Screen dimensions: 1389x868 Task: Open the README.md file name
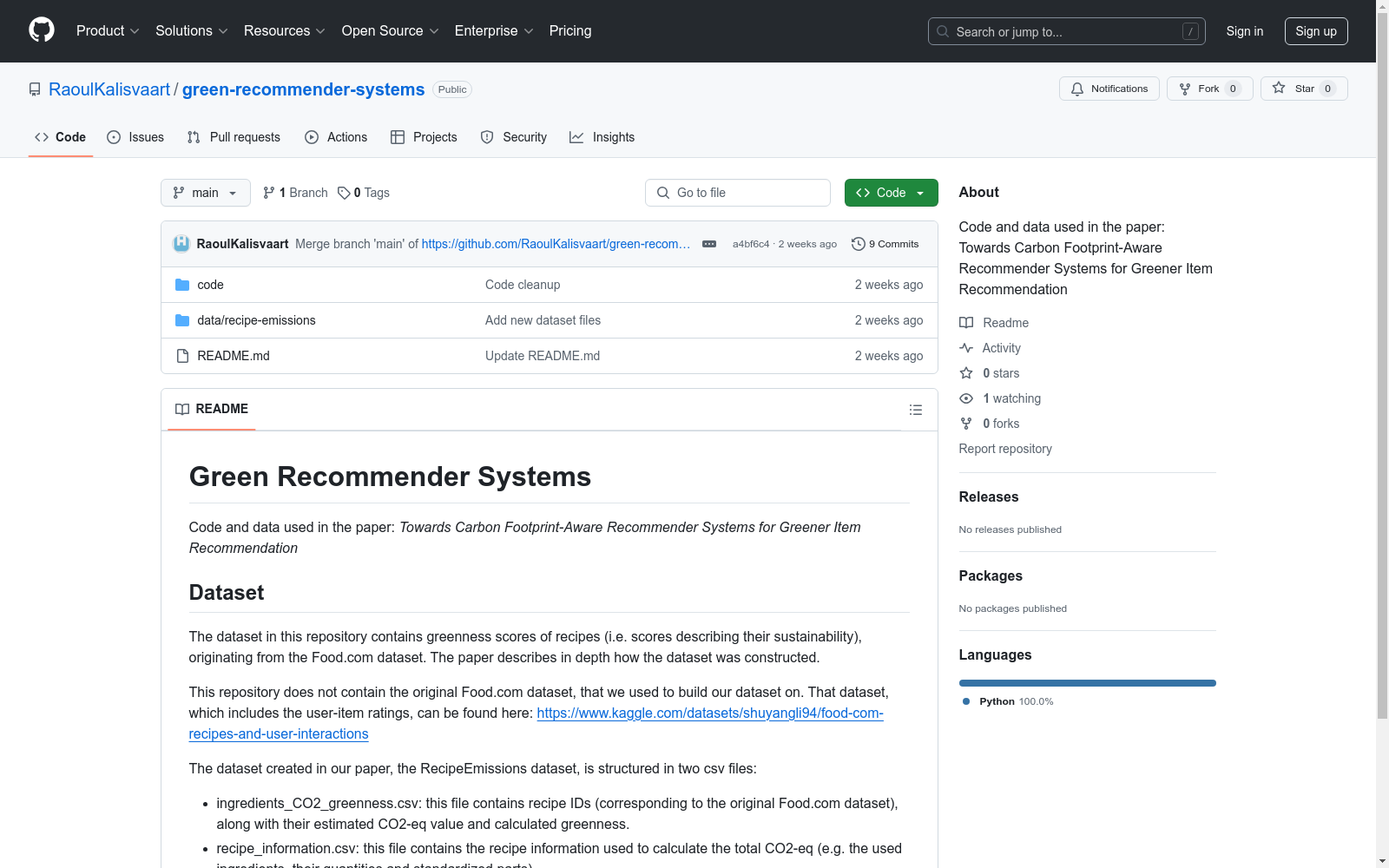(234, 356)
